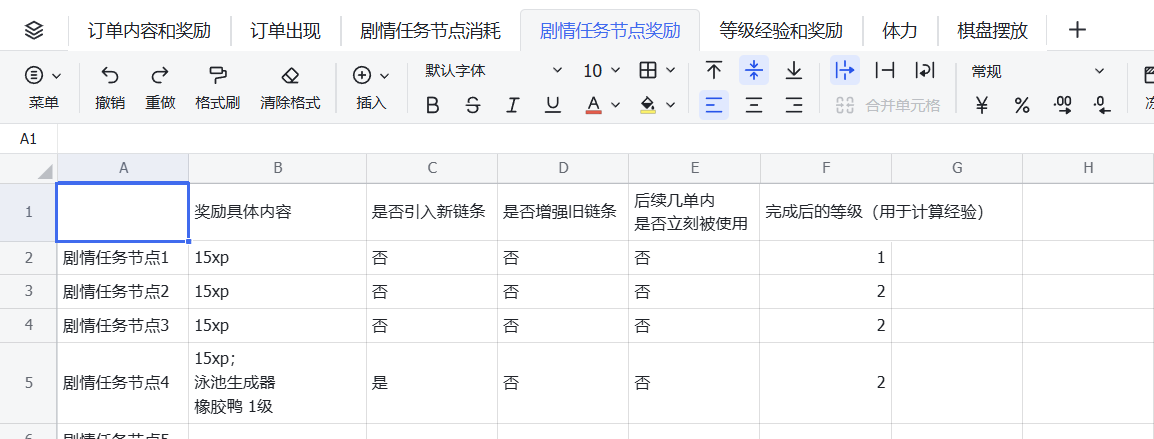Open the number format dropdown 常规

(x=1038, y=71)
